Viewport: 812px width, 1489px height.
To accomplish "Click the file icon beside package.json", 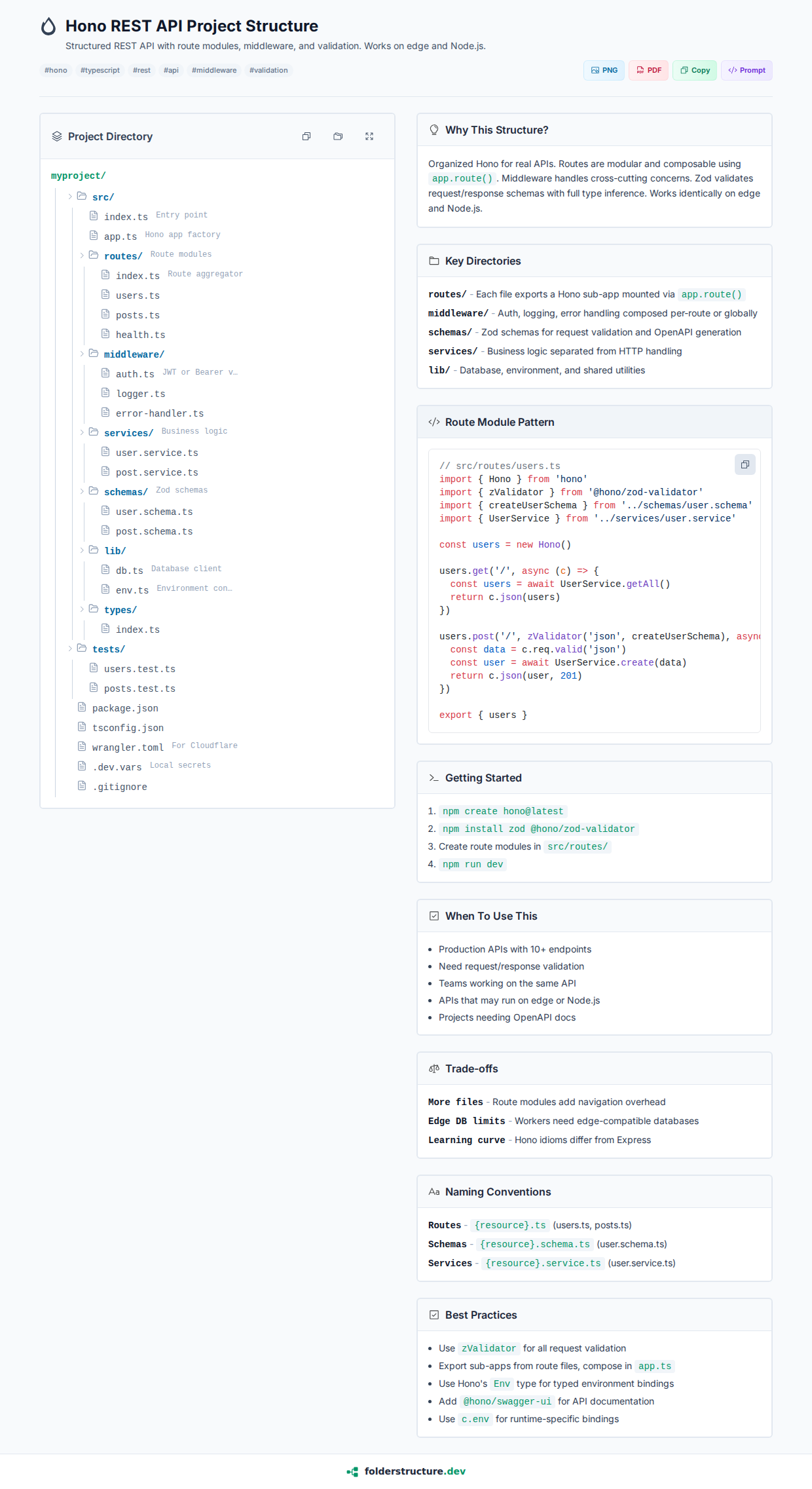I will pos(82,707).
